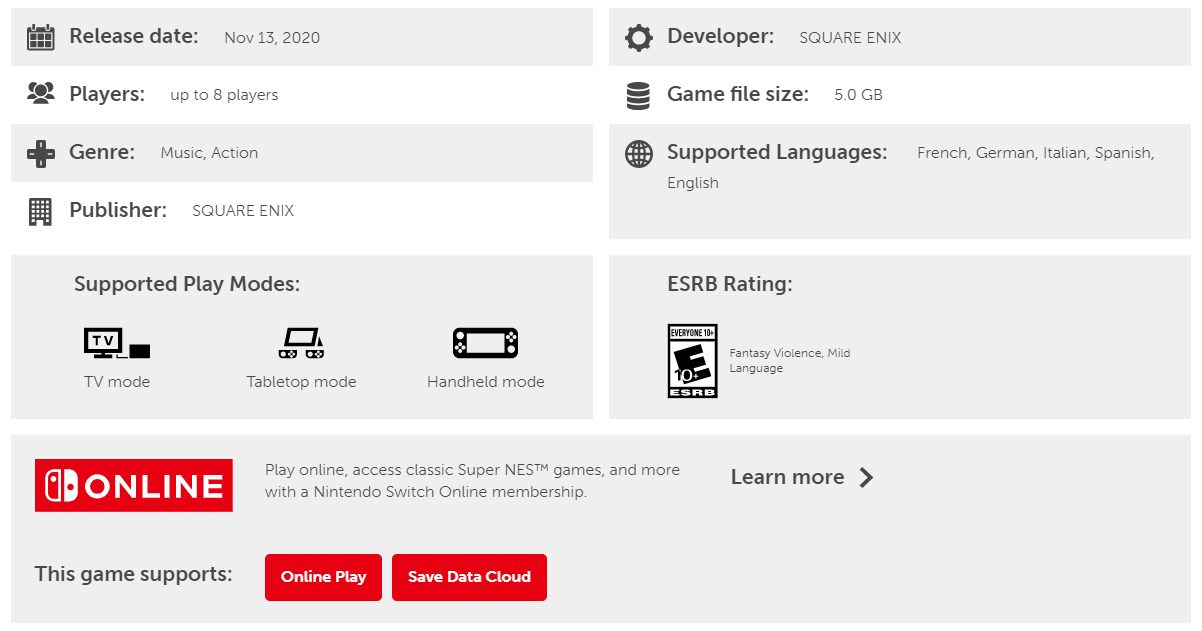This screenshot has width=1202, height=631.
Task: Click the chevron arrow next to Learn more
Action: click(x=866, y=477)
